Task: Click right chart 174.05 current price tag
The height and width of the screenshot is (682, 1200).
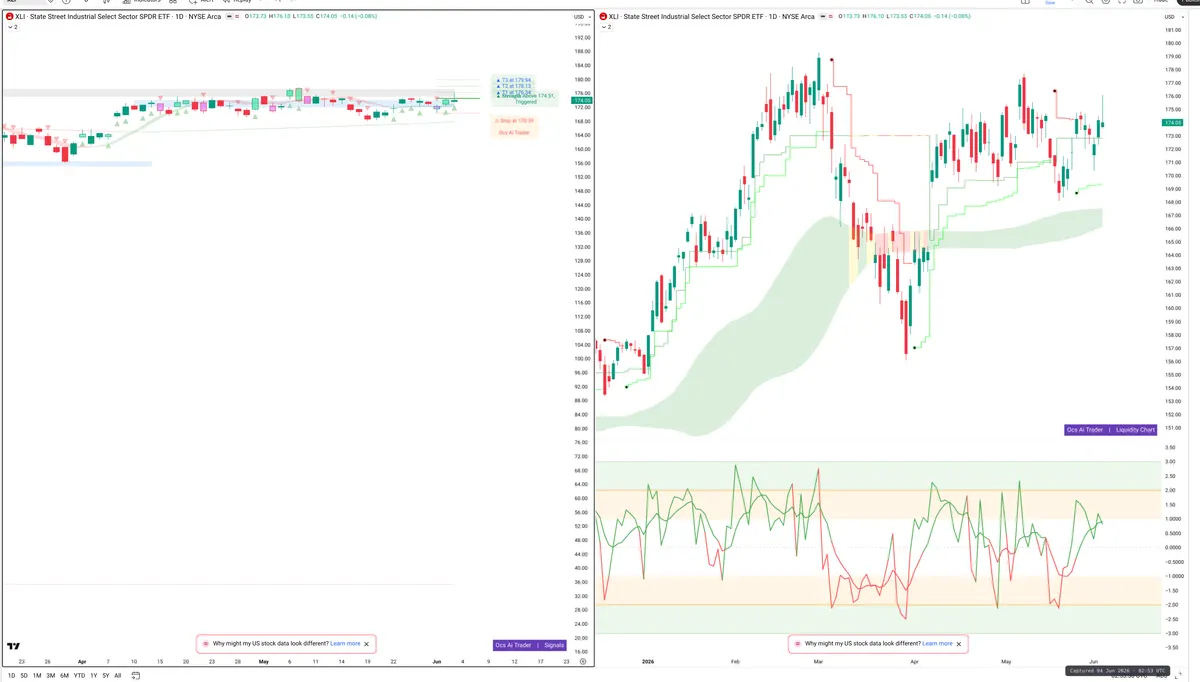Action: click(1173, 122)
